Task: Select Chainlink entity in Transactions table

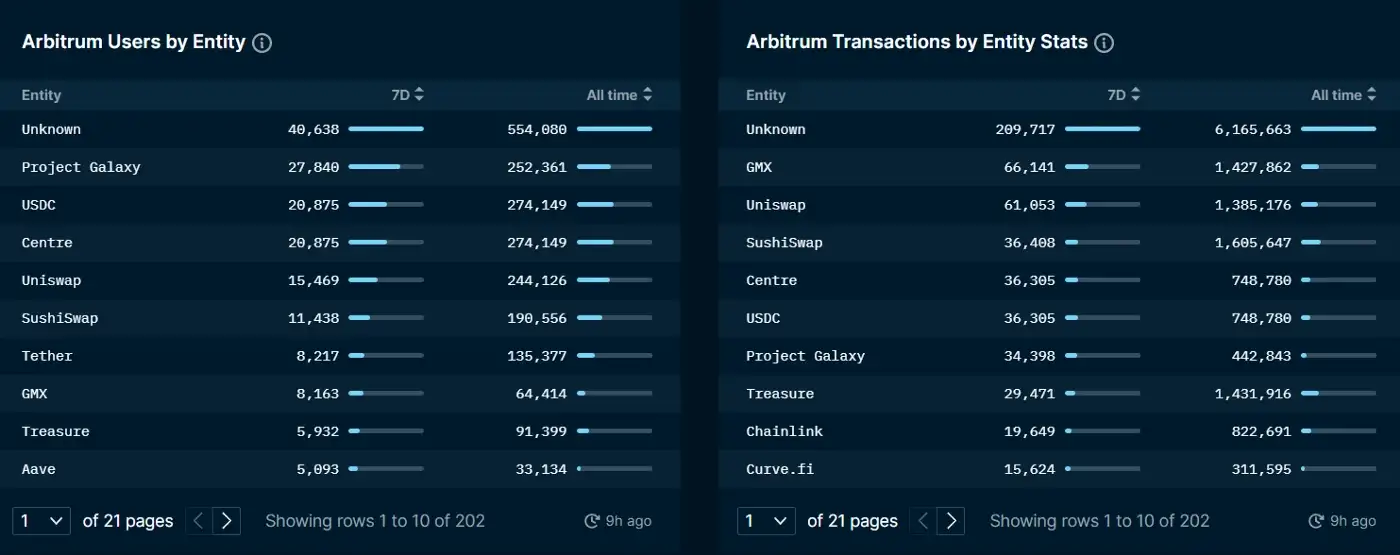Action: (x=784, y=432)
